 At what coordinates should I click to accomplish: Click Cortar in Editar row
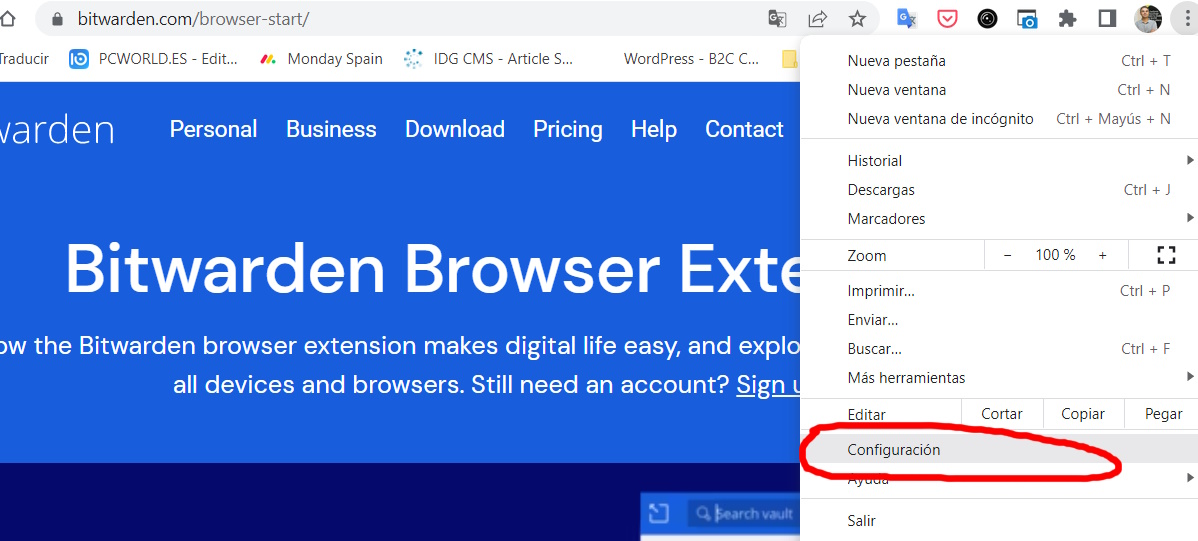click(1002, 414)
